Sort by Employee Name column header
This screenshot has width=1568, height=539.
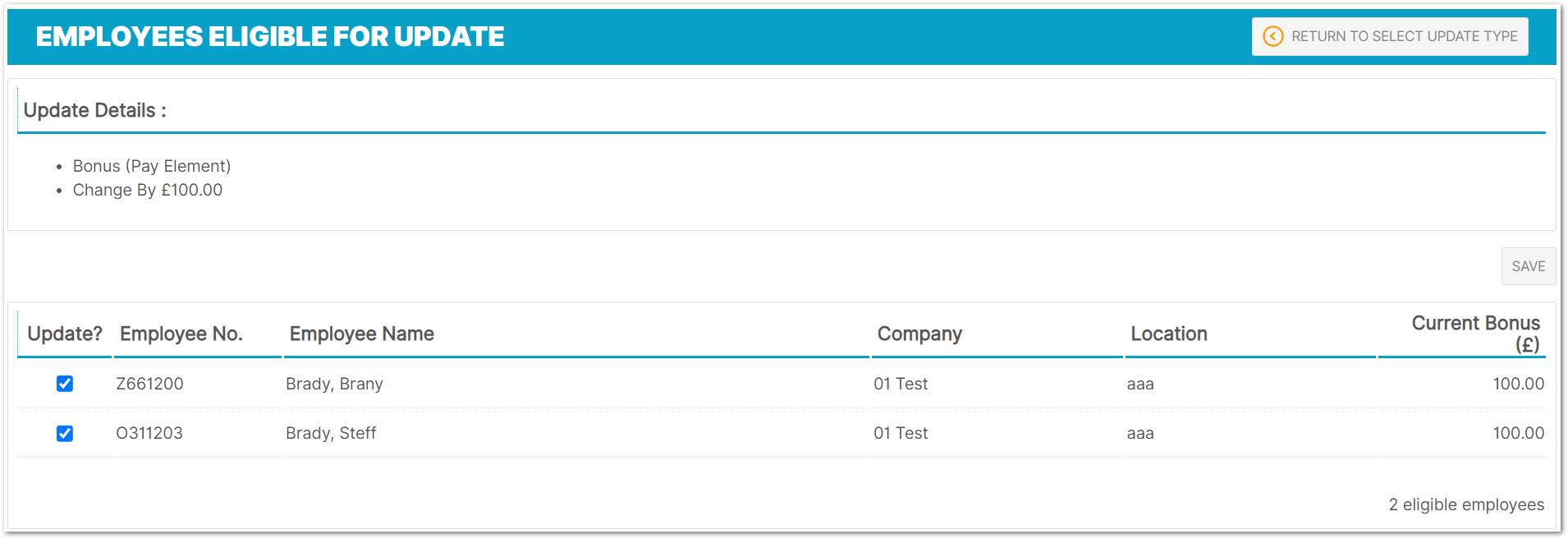[x=361, y=334]
